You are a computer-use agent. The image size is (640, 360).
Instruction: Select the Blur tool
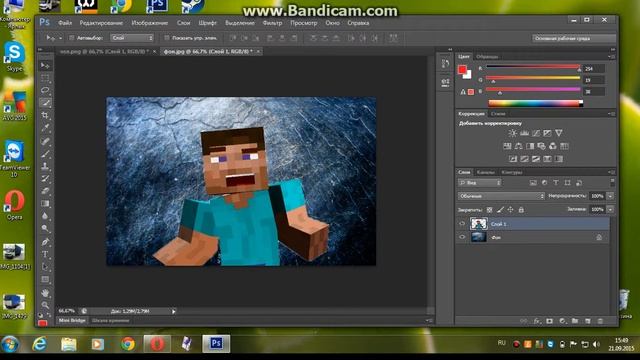tap(45, 216)
